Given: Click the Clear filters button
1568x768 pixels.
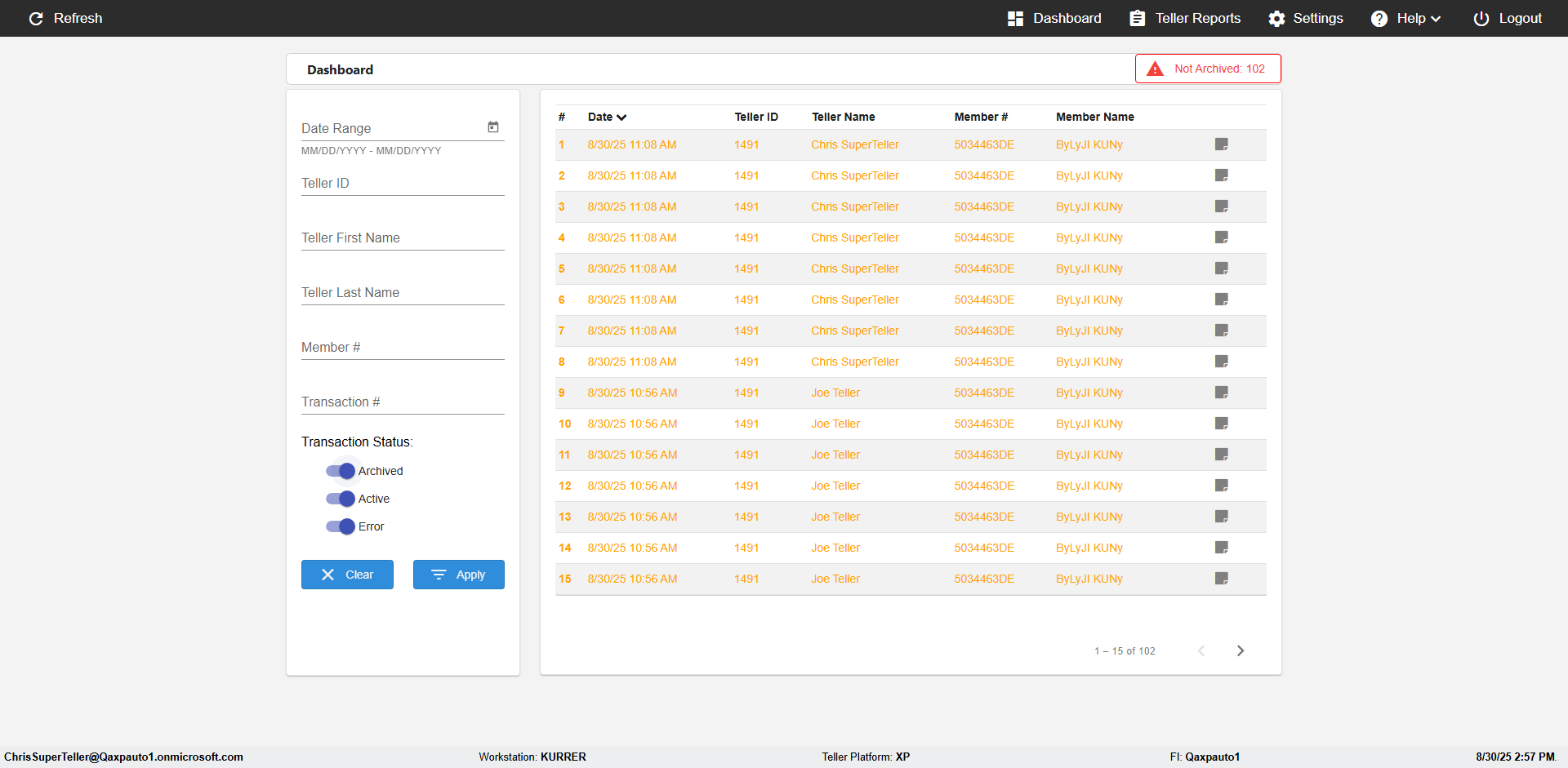Looking at the screenshot, I should [347, 575].
